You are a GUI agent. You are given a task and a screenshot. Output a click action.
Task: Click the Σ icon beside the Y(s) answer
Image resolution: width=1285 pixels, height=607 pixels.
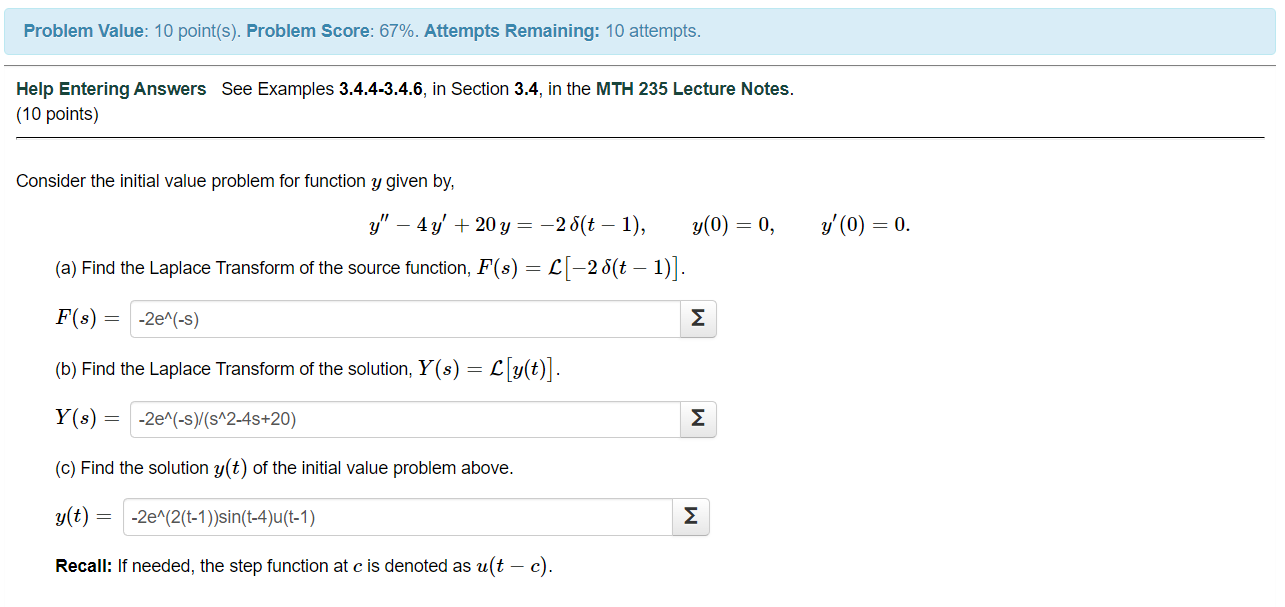click(697, 419)
